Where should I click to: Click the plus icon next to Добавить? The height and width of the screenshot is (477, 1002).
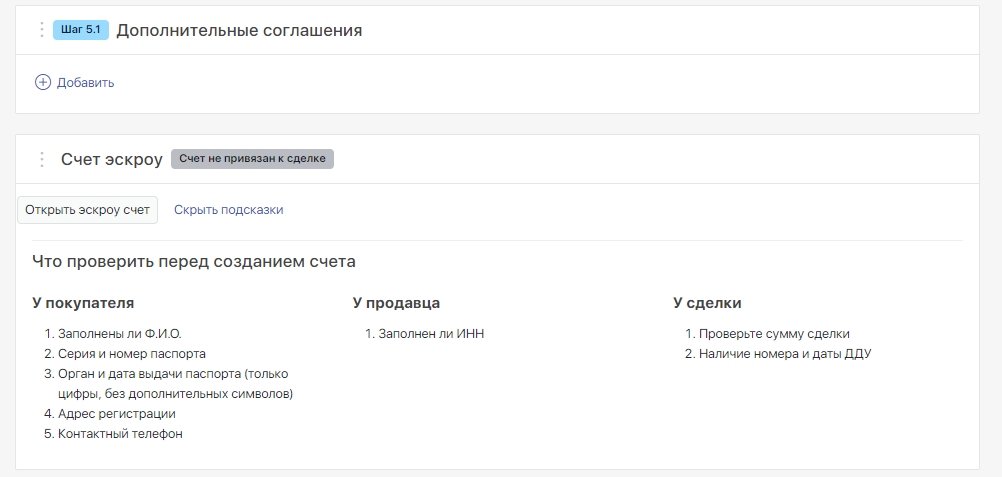tap(43, 83)
